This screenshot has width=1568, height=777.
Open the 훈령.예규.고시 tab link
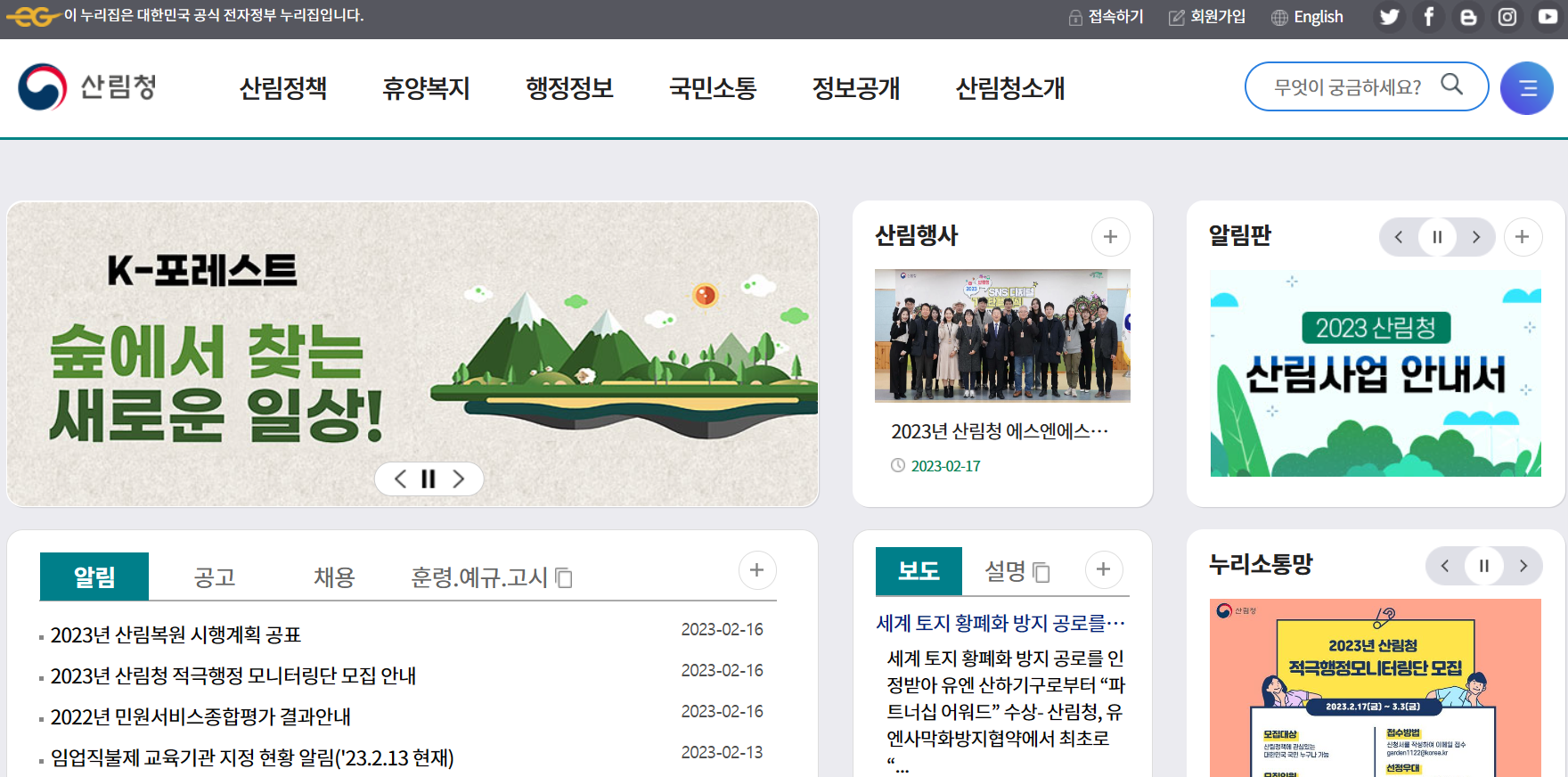click(x=491, y=577)
